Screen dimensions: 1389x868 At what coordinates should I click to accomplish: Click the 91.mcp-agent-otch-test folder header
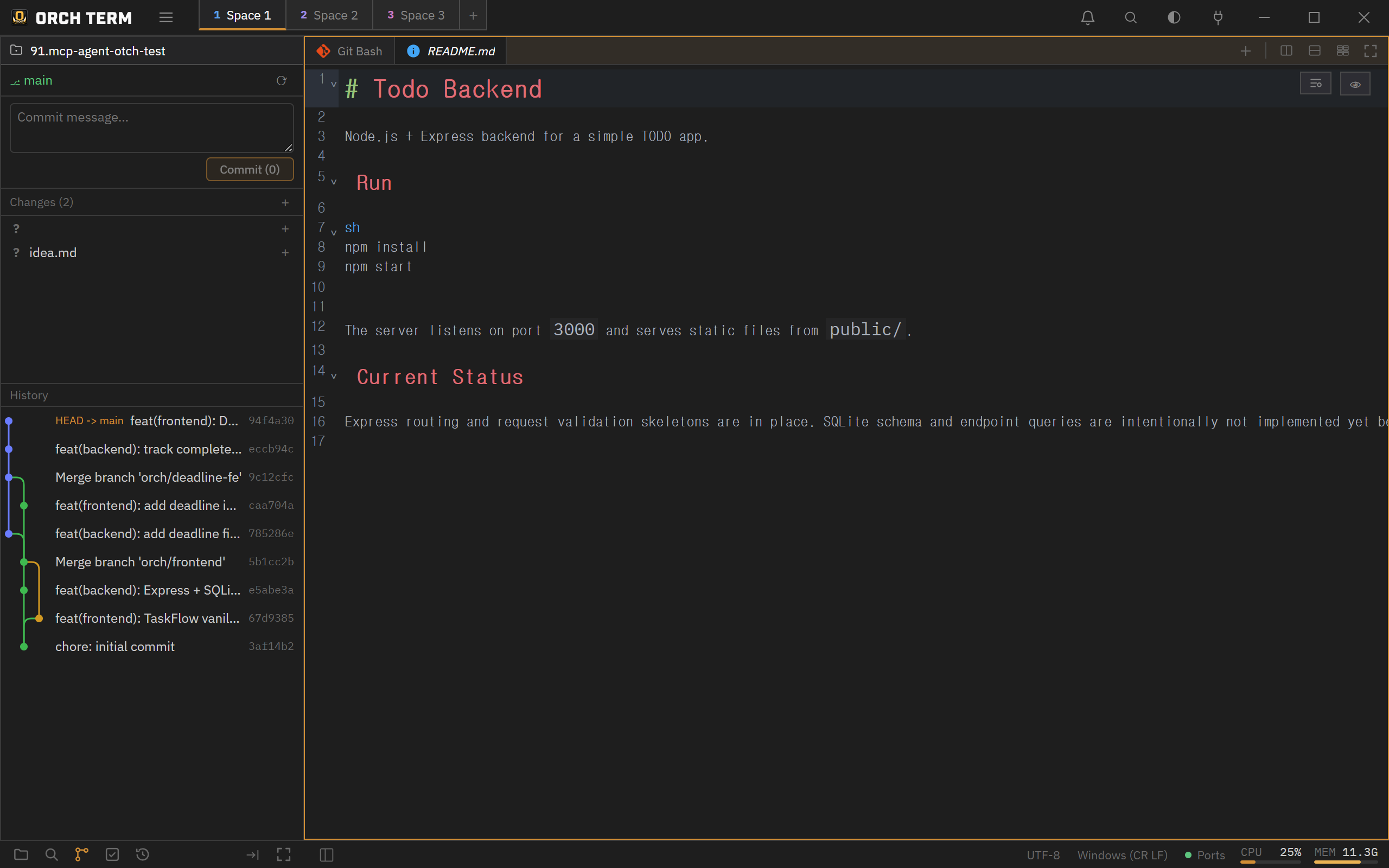[152, 51]
